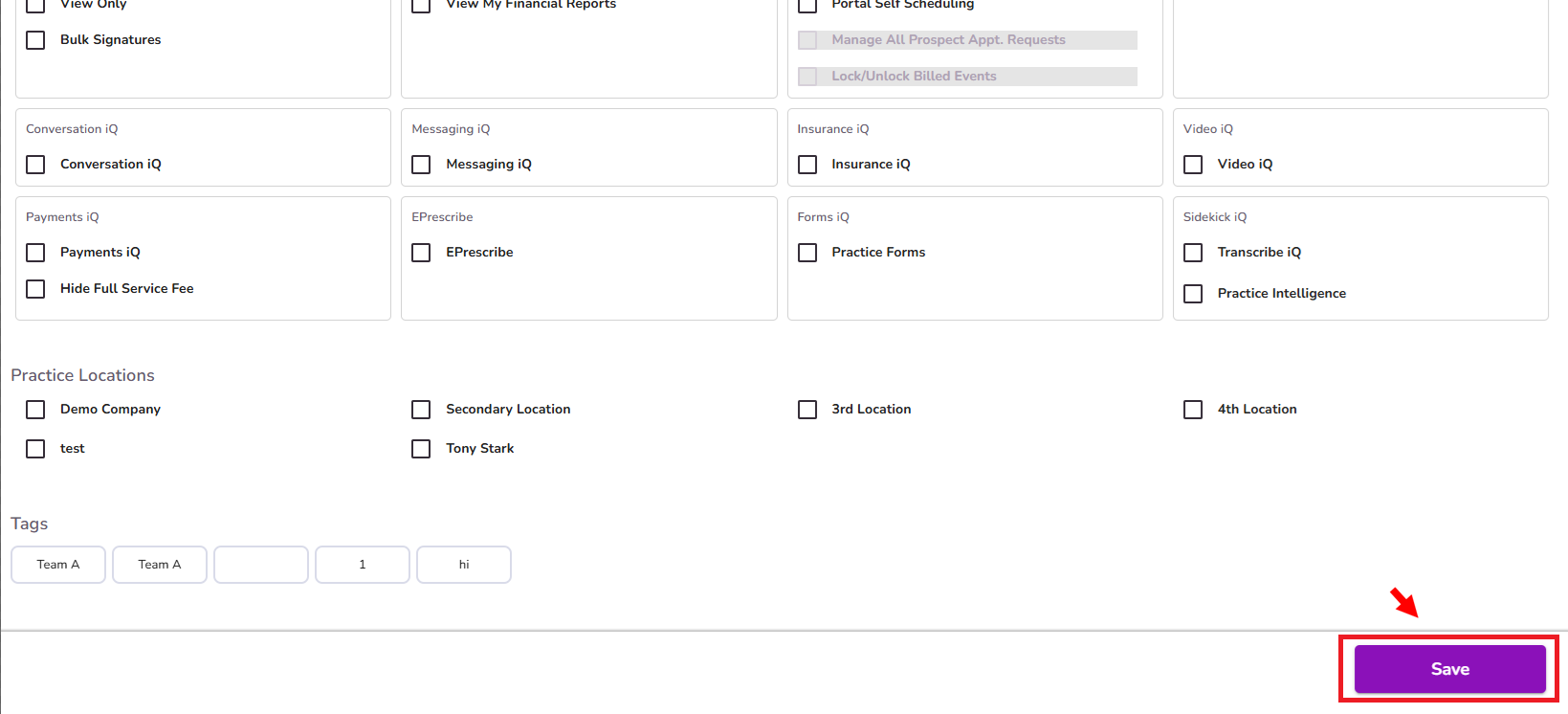Select the Tony Stark location checkbox
This screenshot has width=1568, height=714.
point(421,449)
